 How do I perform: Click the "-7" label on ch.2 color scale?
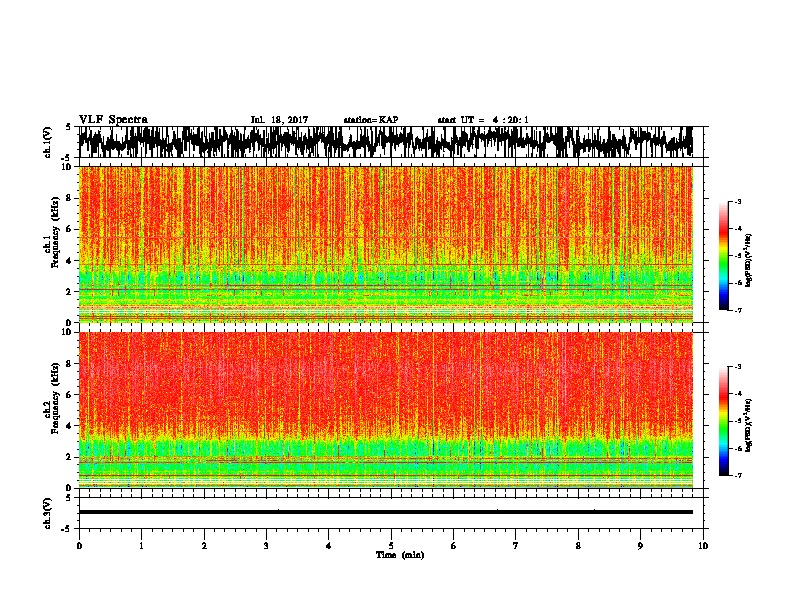click(x=737, y=475)
